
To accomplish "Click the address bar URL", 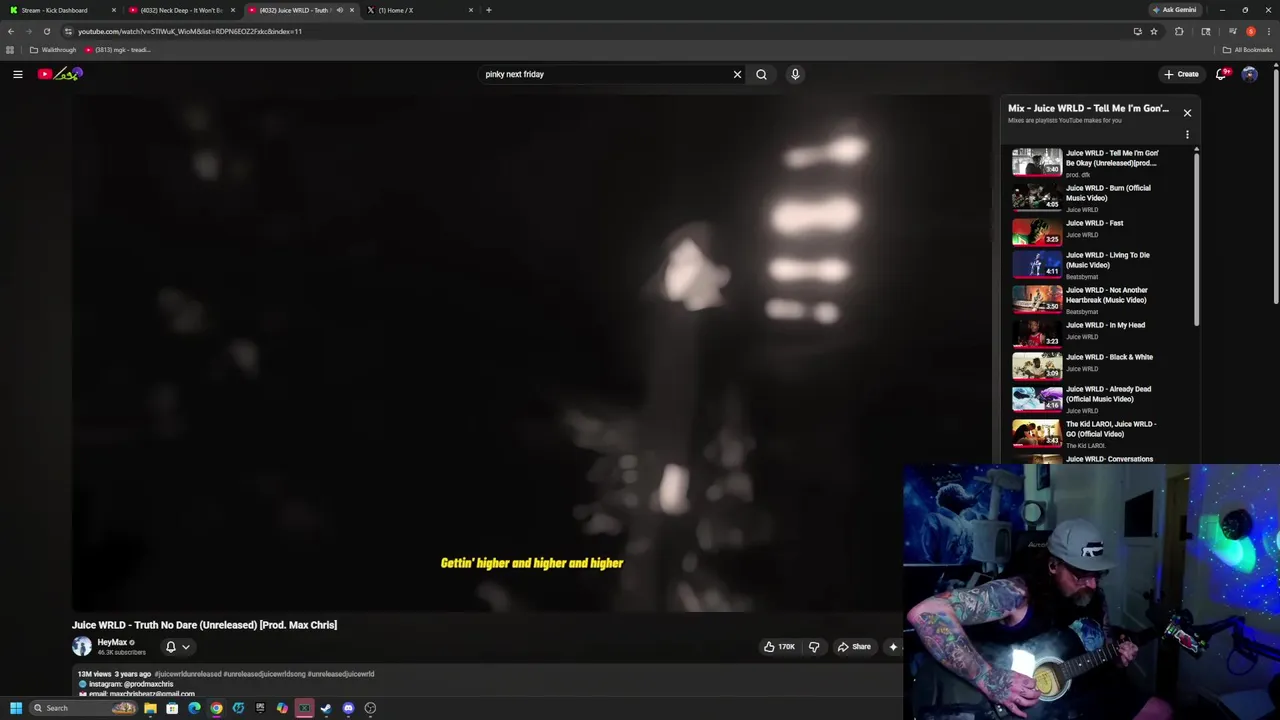I will coord(190,31).
